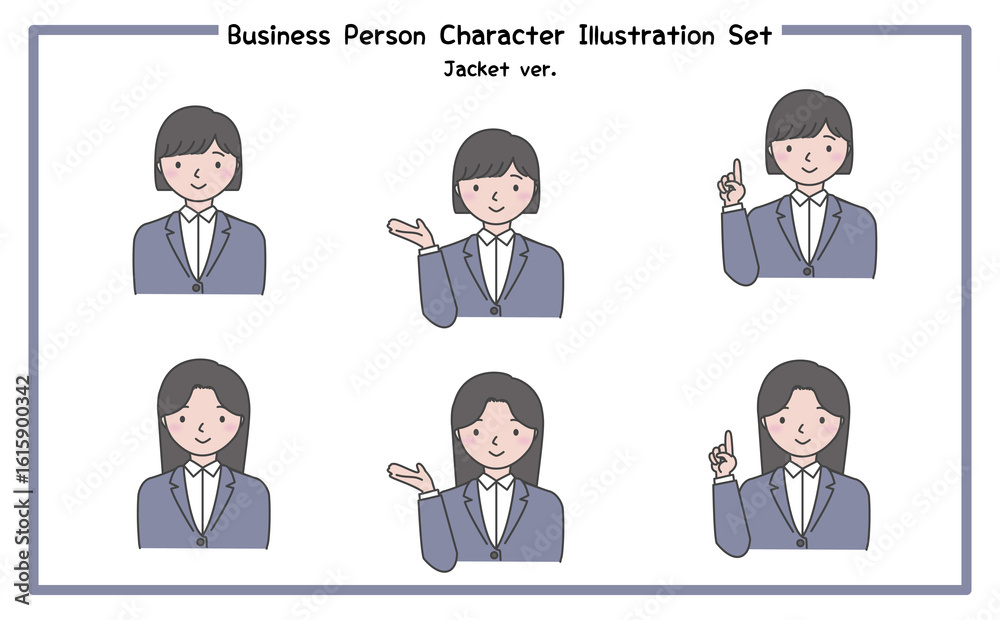
Task: Click jacket button of top-left short-haired woman
Action: point(196,288)
